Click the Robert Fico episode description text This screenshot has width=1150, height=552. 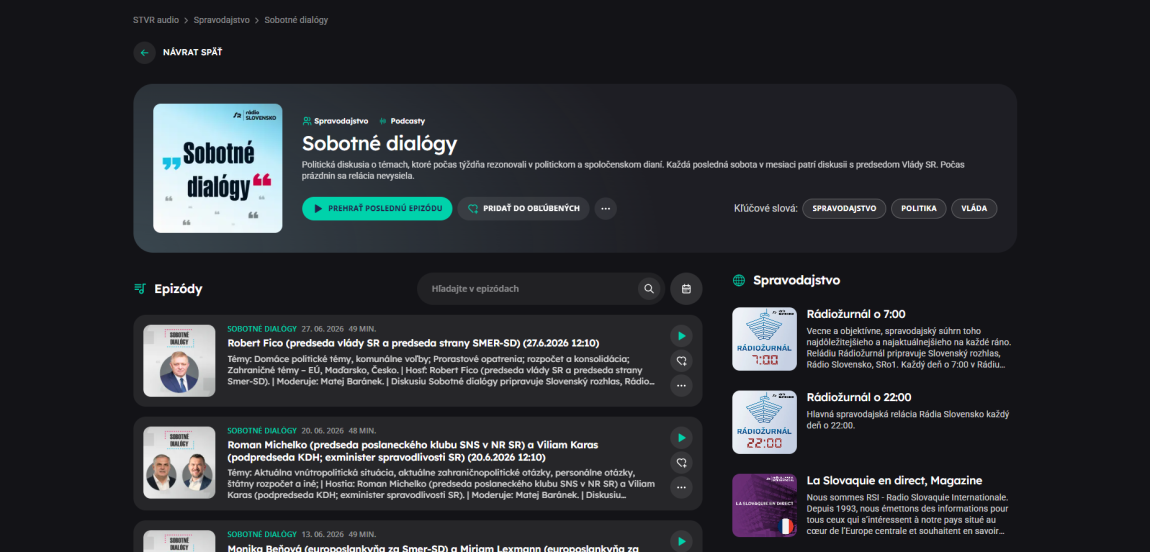tap(441, 370)
